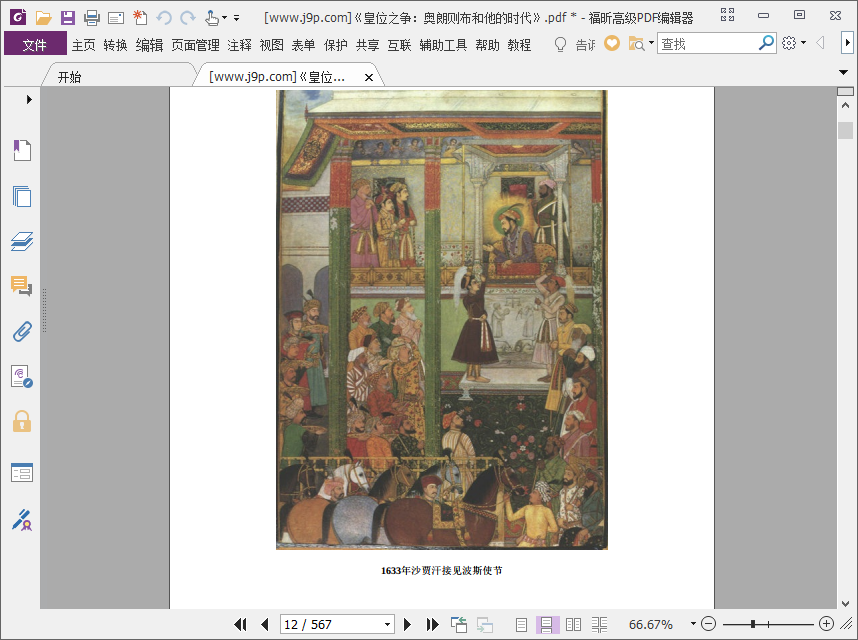The image size is (858, 640).
Task: Open the 视图 ribbon tab
Action: click(271, 45)
